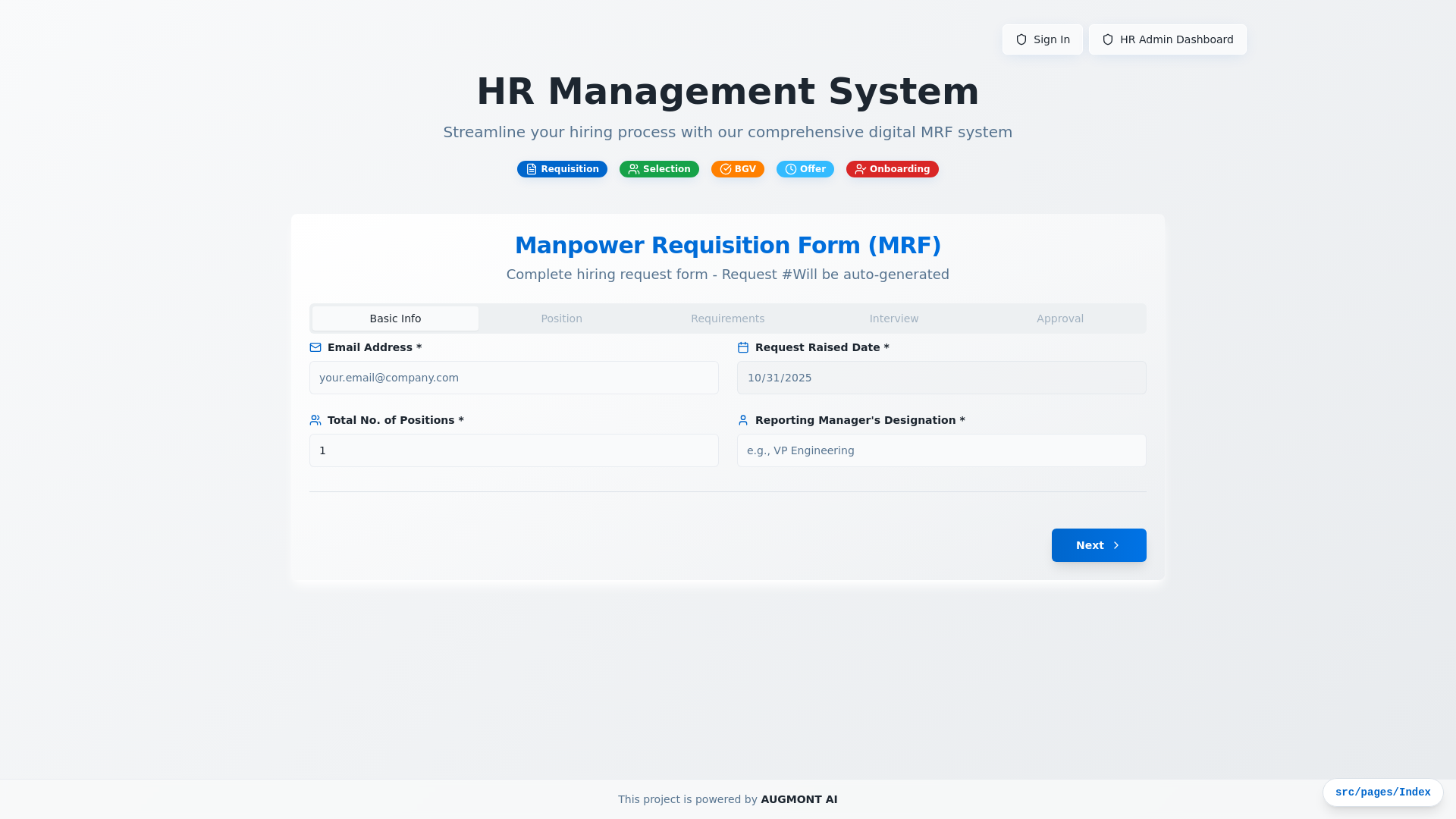The image size is (1456, 819).
Task: Click the check-circle icon in BGV badge
Action: pos(726,169)
